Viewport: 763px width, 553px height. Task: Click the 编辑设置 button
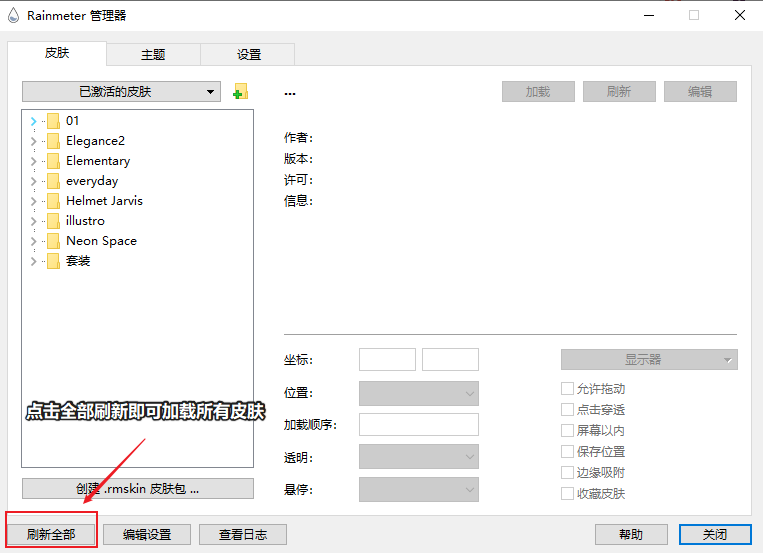(147, 535)
